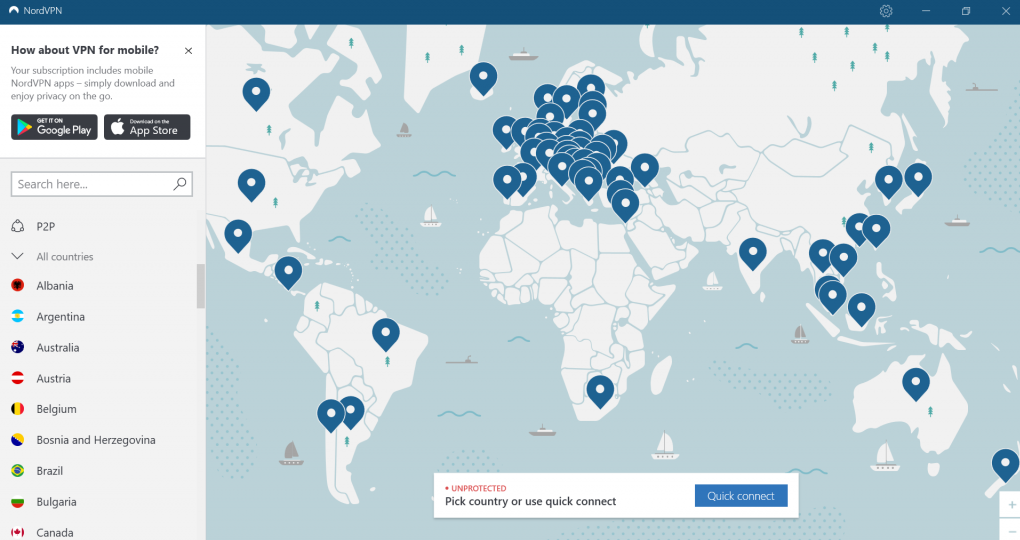Select the Chile map pin
Image resolution: width=1020 pixels, height=540 pixels.
click(x=330, y=416)
